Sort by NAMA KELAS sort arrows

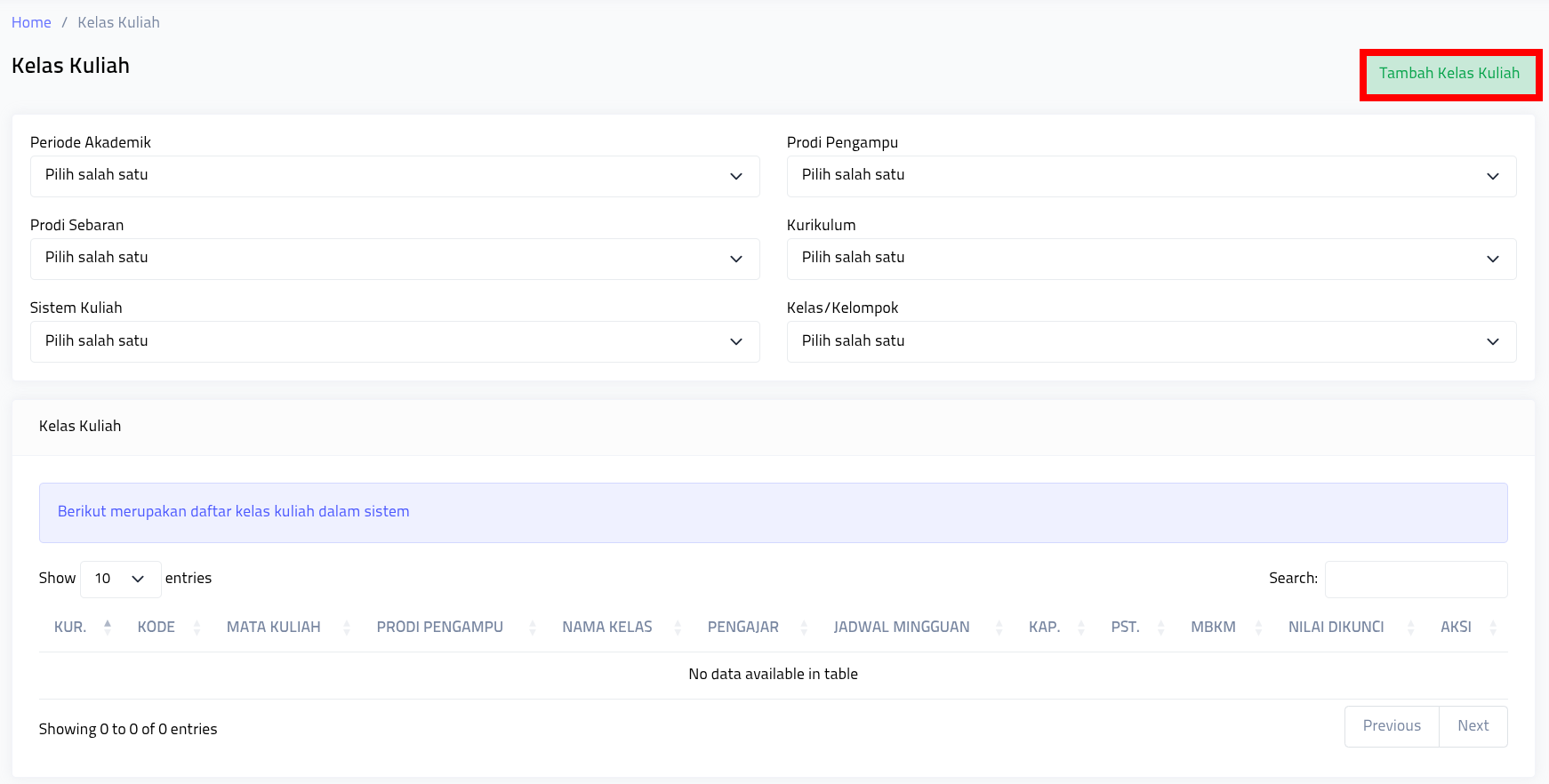(678, 628)
